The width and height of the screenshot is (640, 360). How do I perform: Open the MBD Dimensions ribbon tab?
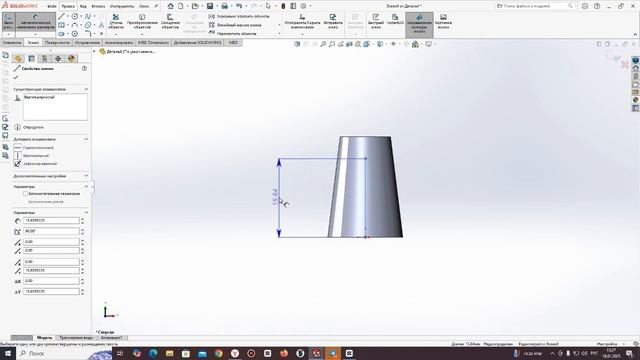coord(153,42)
